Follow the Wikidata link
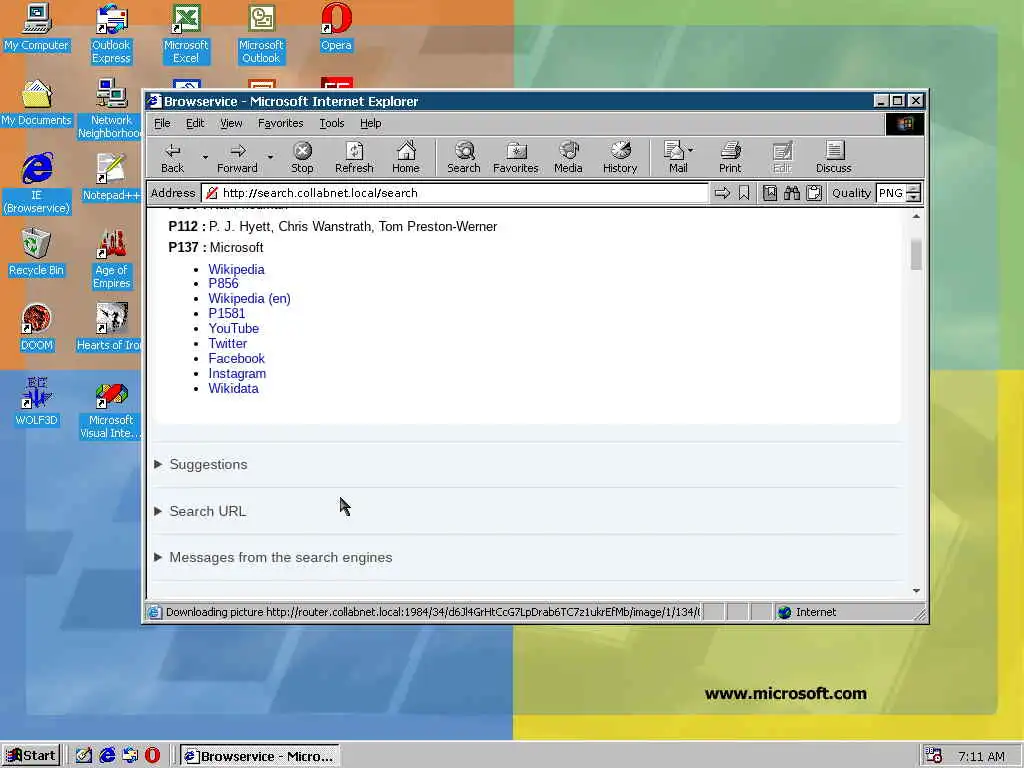This screenshot has height=768, width=1024. click(x=233, y=389)
